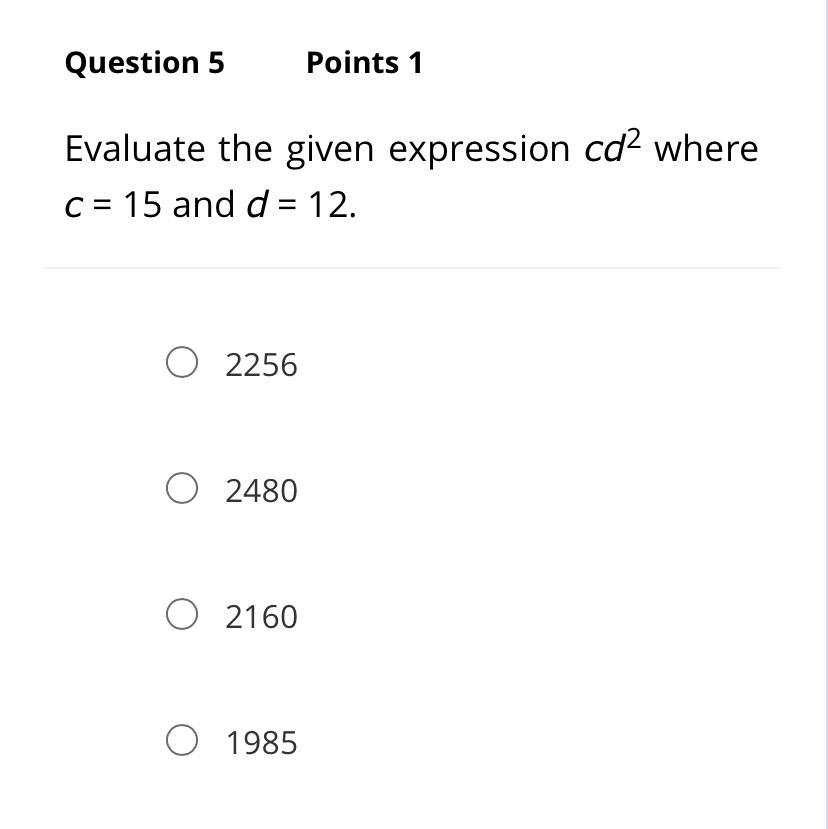The height and width of the screenshot is (829, 828).
Task: Select the radio button for 2256
Action: 181,362
